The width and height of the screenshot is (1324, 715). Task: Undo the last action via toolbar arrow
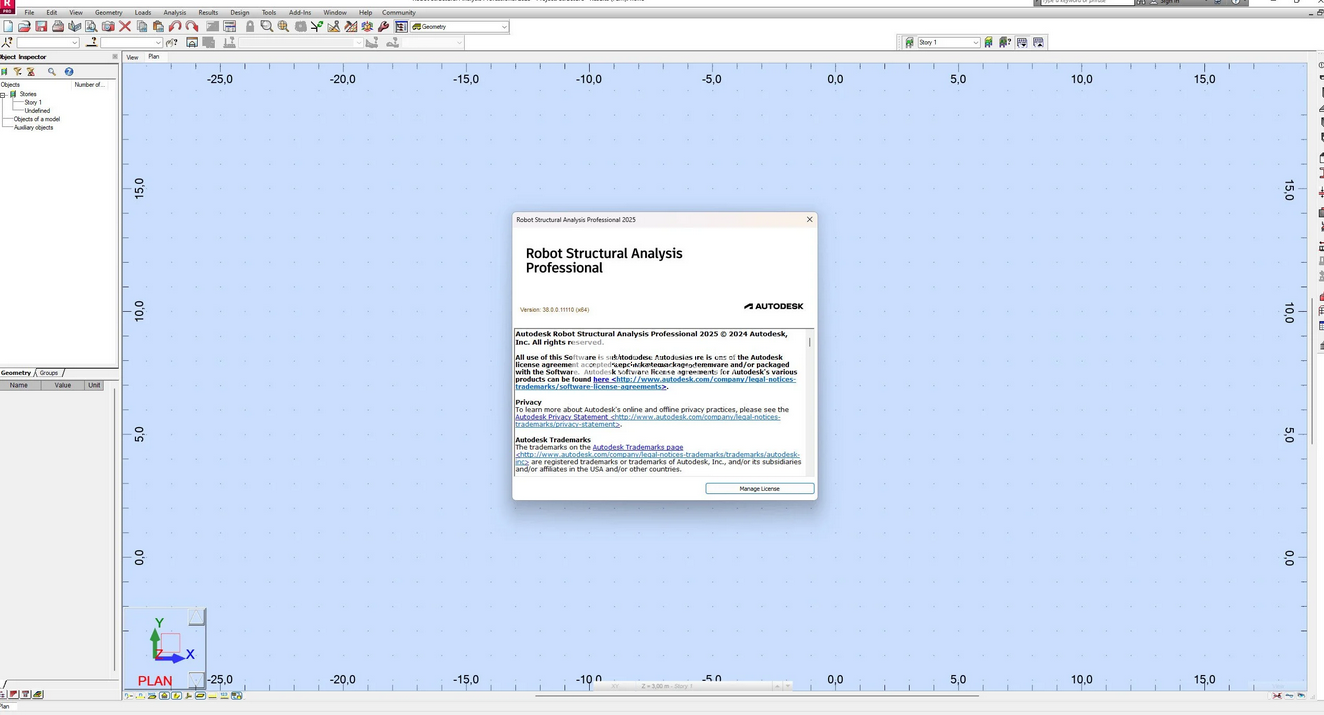[175, 27]
